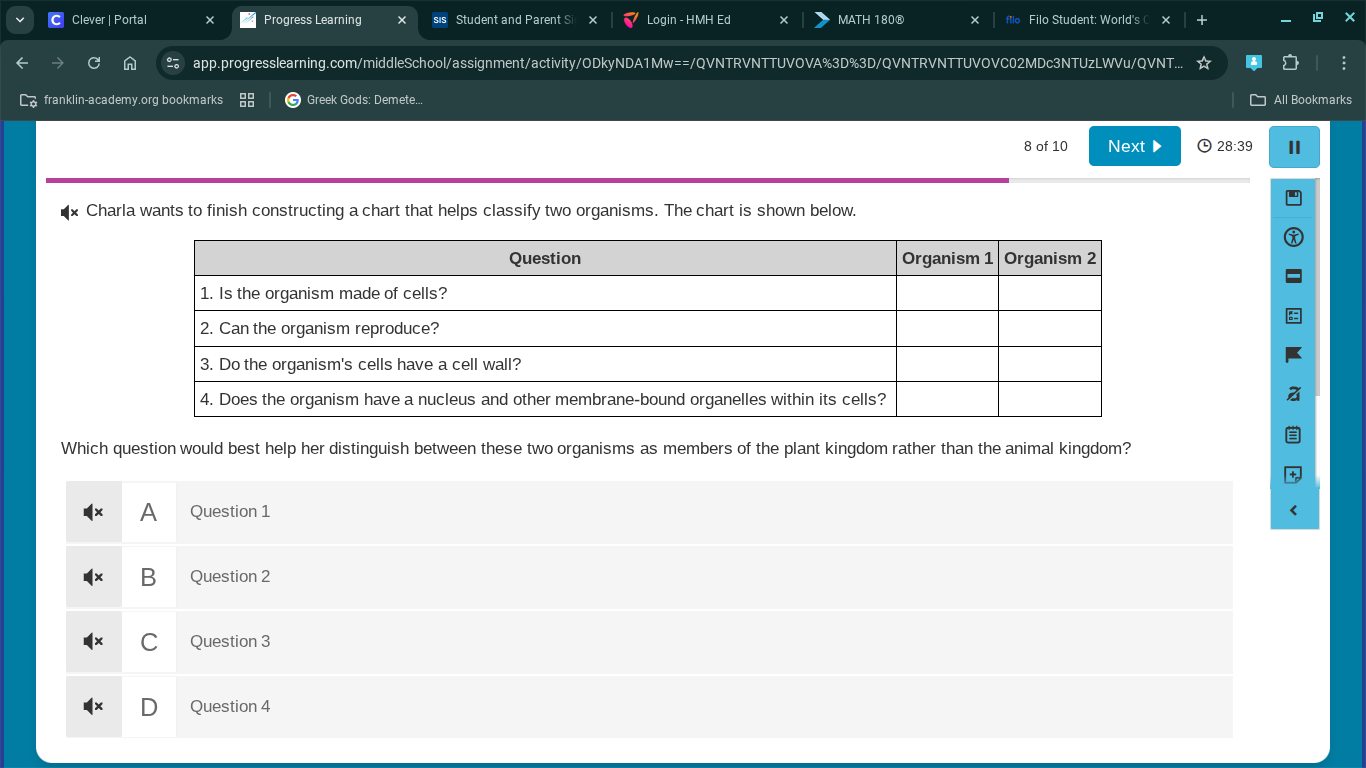
Task: Select answer choice B, Question 2
Action: point(648,576)
